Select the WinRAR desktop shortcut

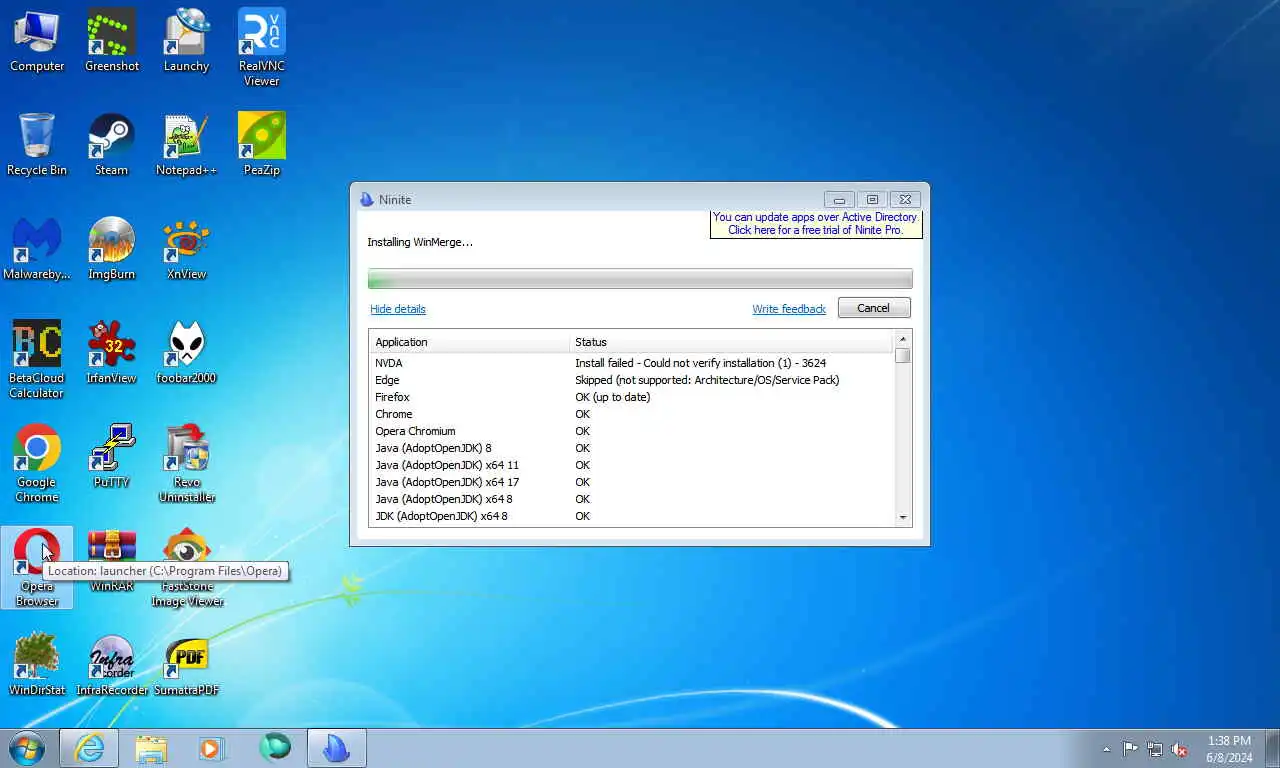point(111,560)
